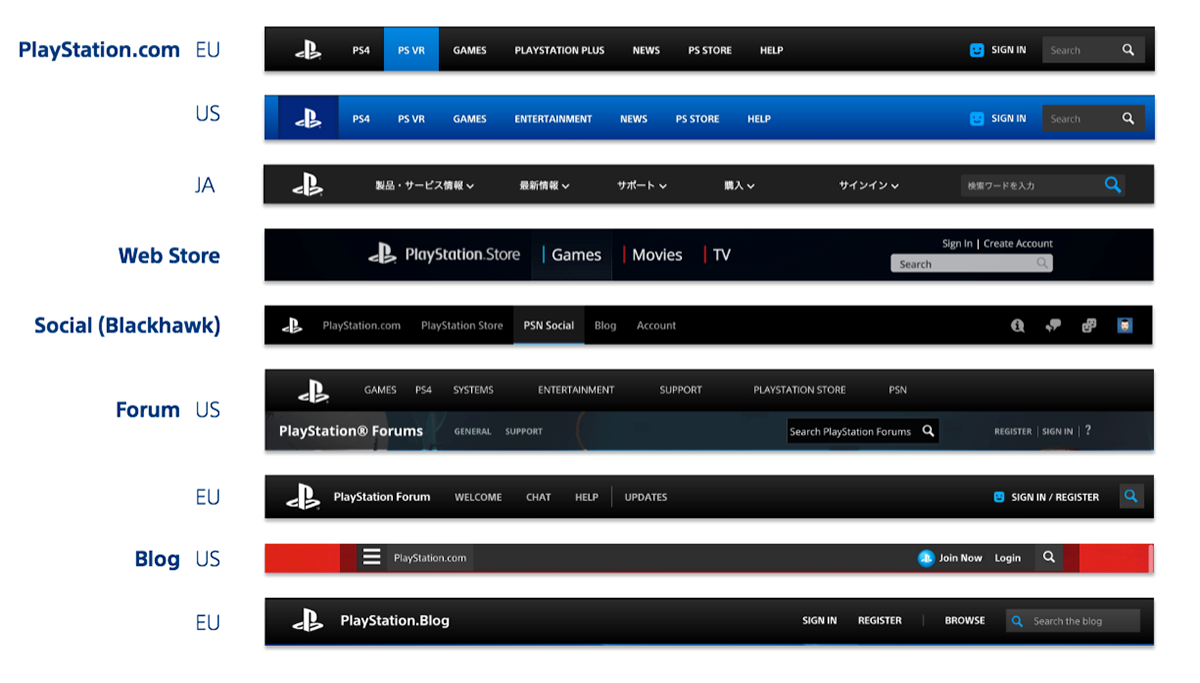This screenshot has width=1200, height=683.
Task: Click PlayStation.com in the US Blog bar
Action: 430,558
